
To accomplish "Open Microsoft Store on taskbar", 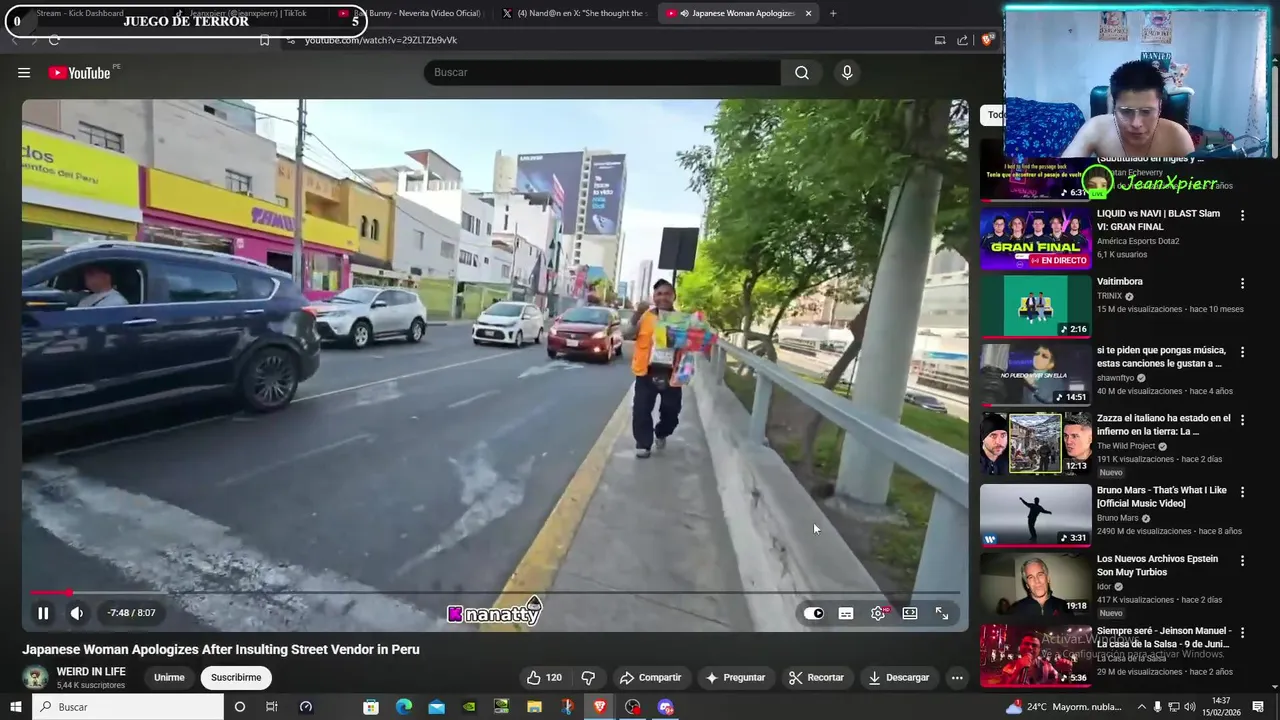I will (x=371, y=707).
